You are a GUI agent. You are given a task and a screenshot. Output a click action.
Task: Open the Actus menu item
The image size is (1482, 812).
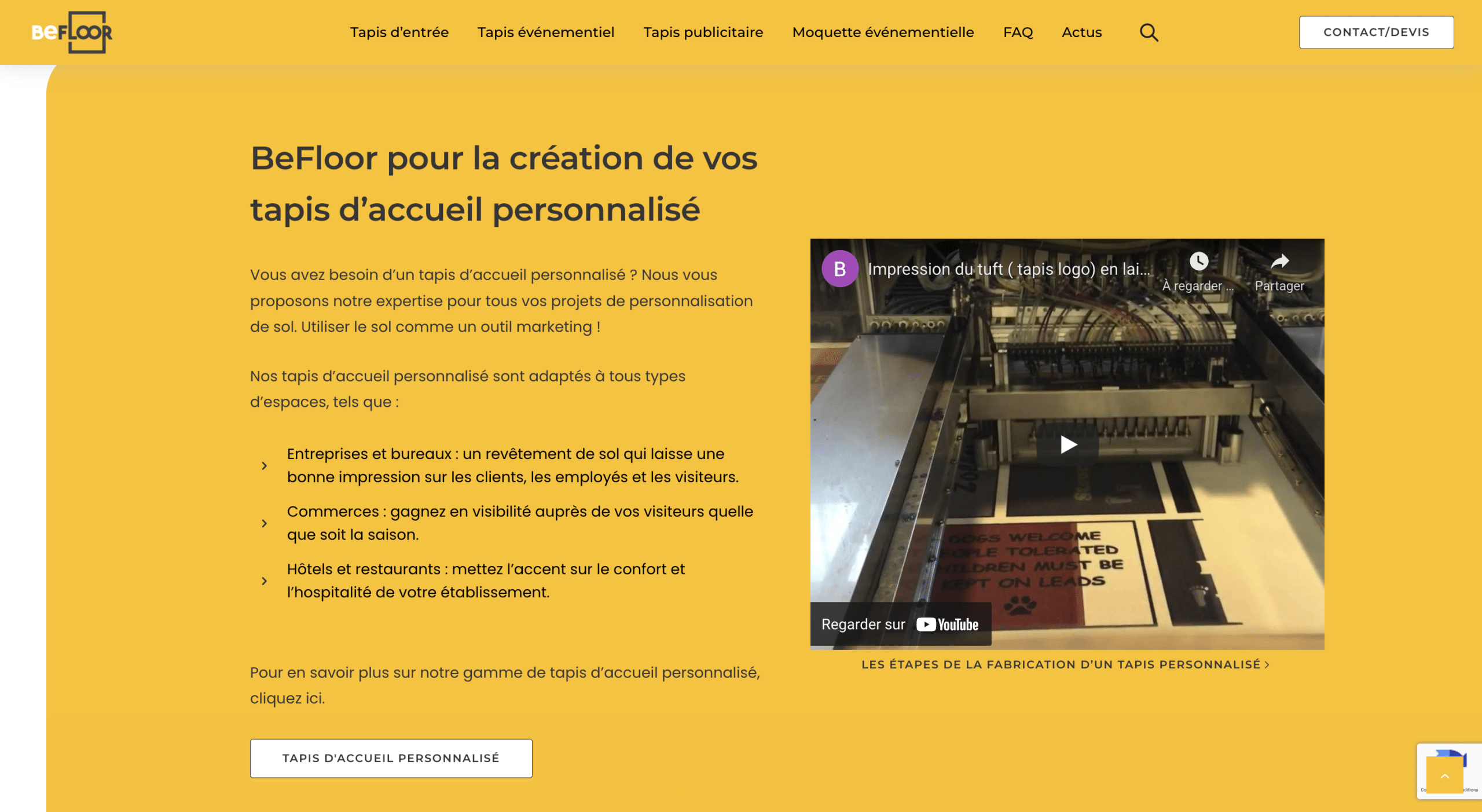pyautogui.click(x=1082, y=32)
